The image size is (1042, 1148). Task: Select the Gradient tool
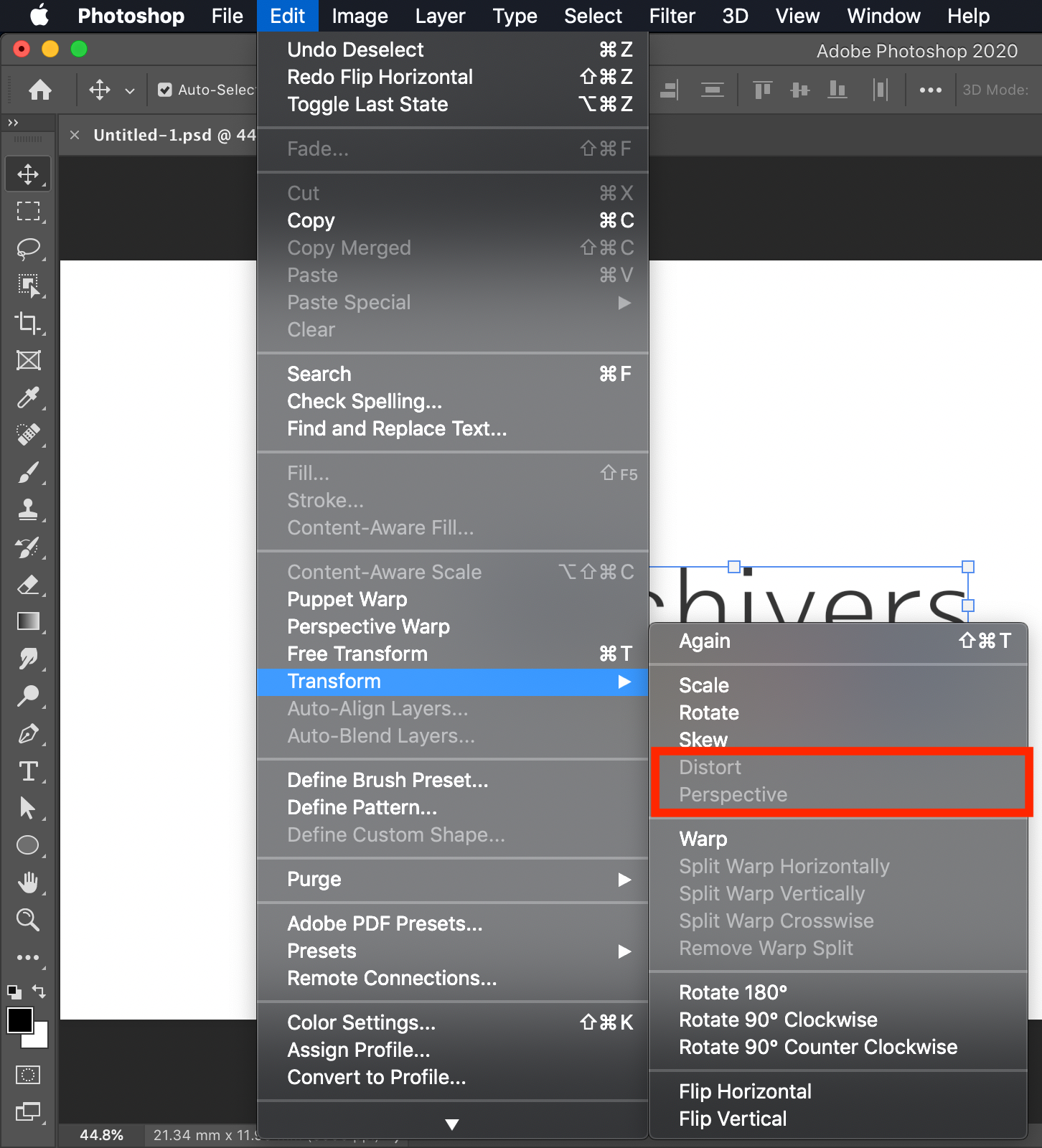(28, 621)
